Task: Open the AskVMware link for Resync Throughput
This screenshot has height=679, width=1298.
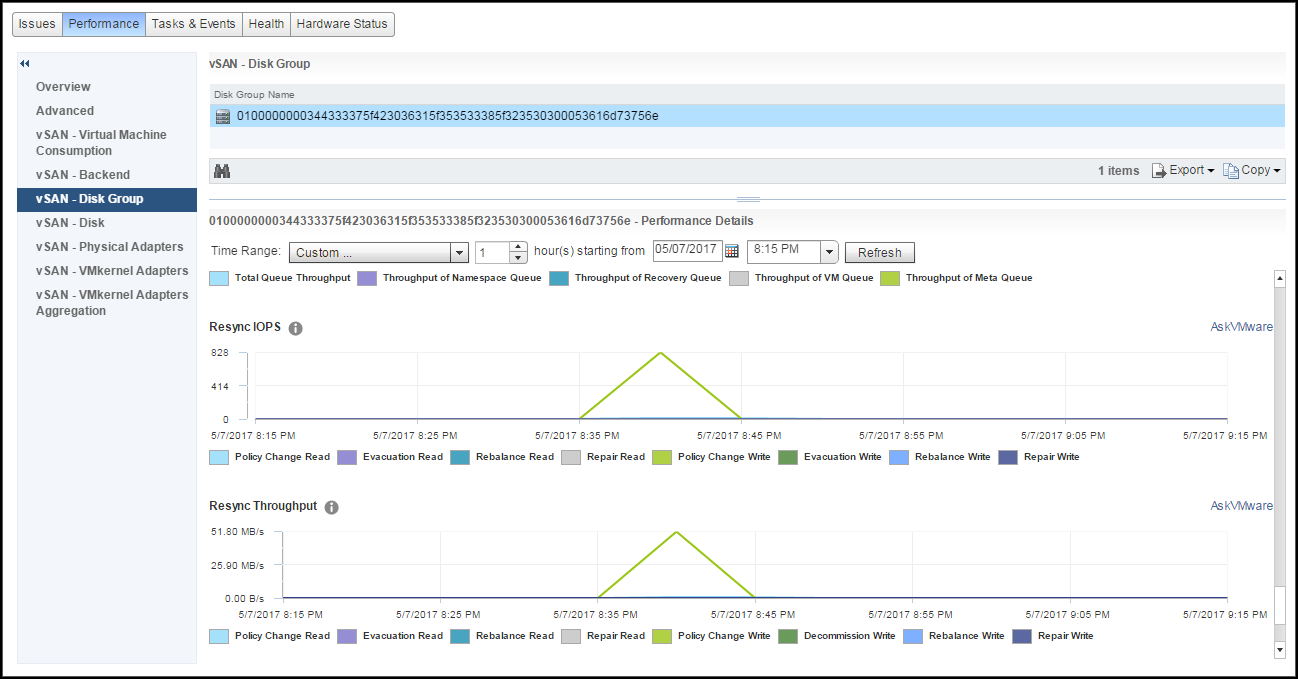Action: click(1242, 506)
